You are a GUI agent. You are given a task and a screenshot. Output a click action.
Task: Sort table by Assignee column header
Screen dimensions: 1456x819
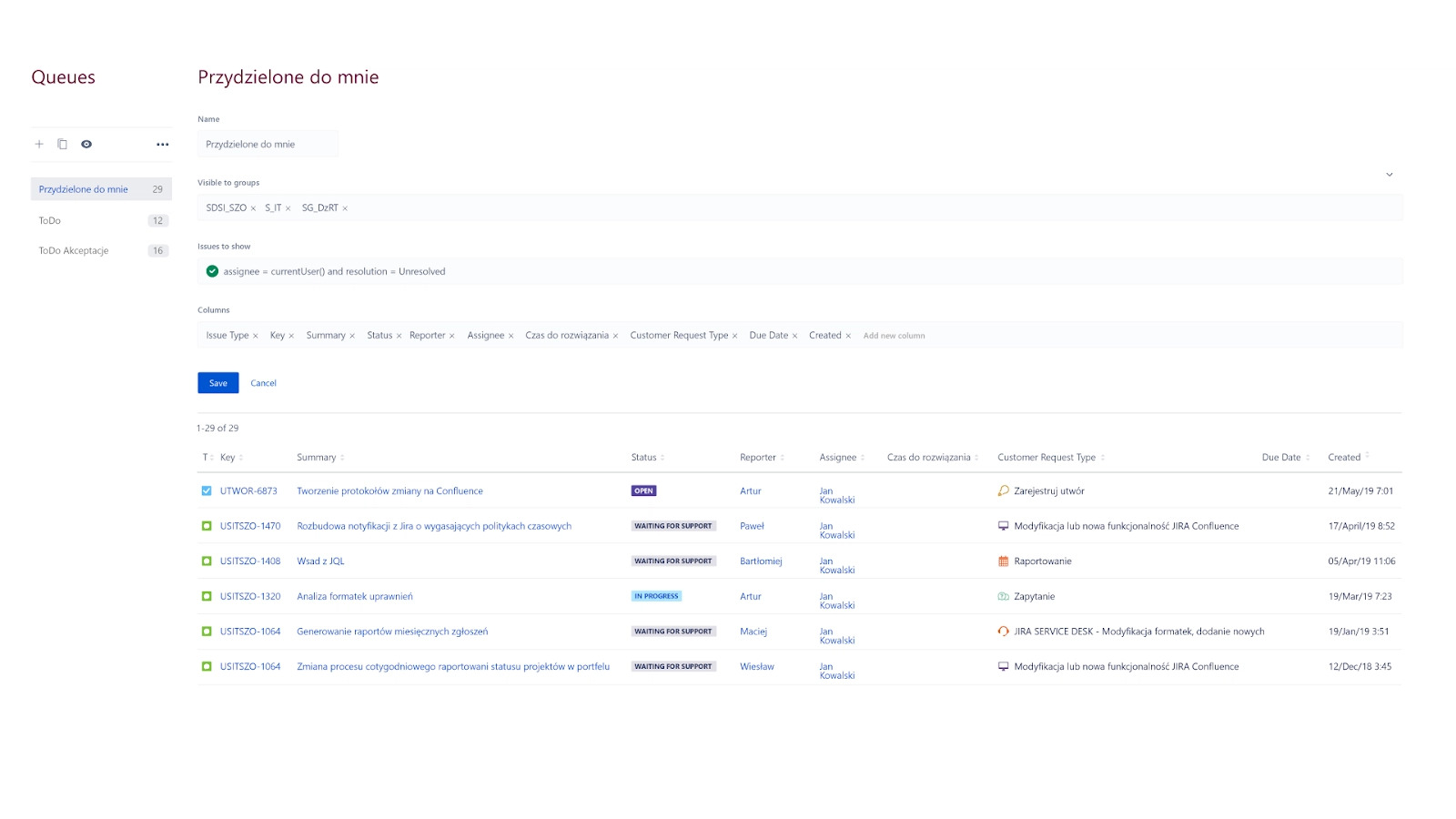click(x=842, y=458)
